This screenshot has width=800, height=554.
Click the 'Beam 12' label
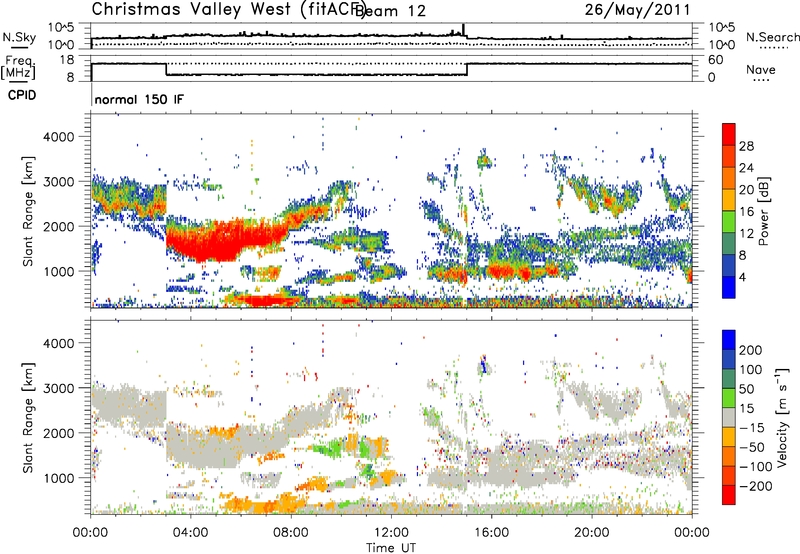pyautogui.click(x=390, y=11)
